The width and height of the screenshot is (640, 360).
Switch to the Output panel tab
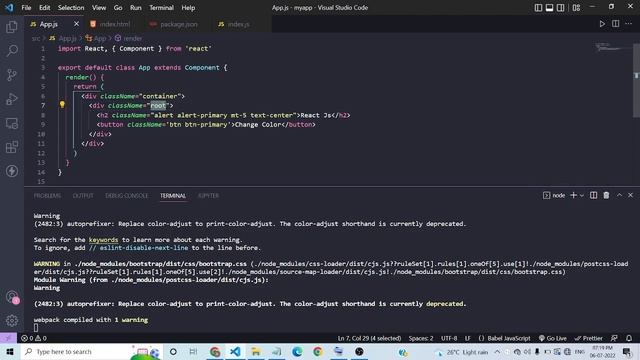click(83, 196)
